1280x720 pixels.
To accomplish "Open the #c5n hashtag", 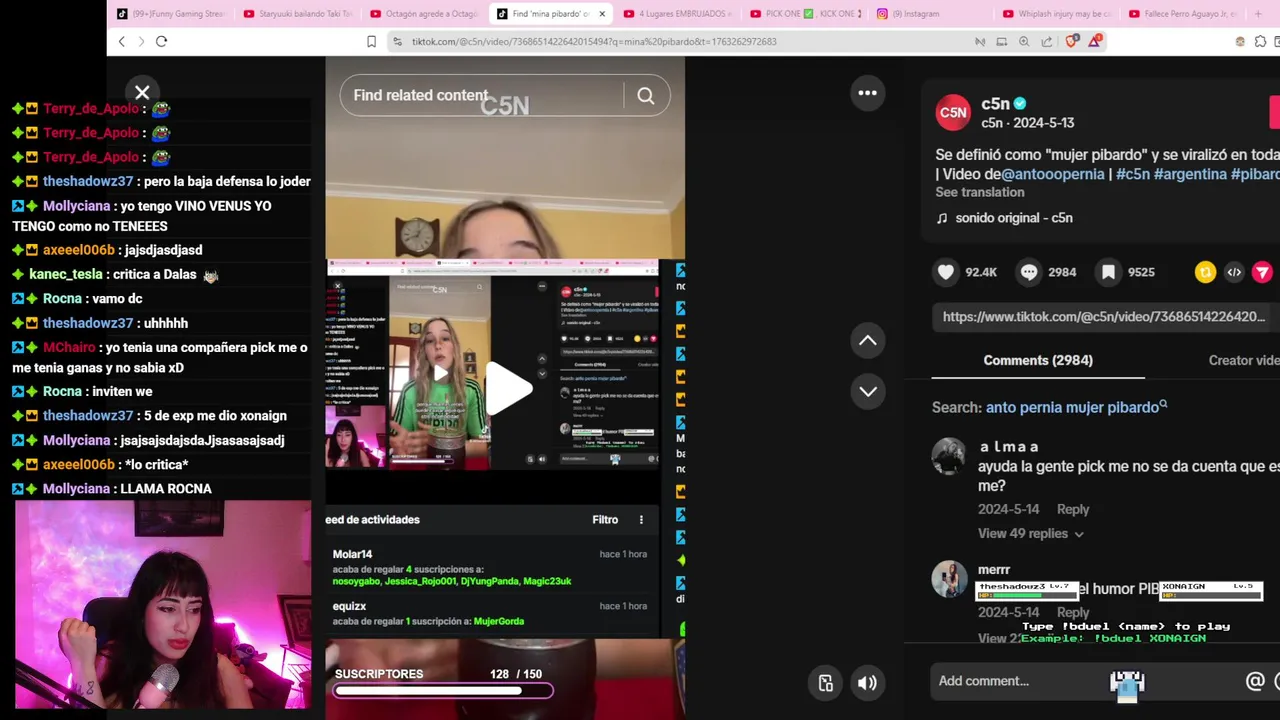I will click(x=1132, y=174).
